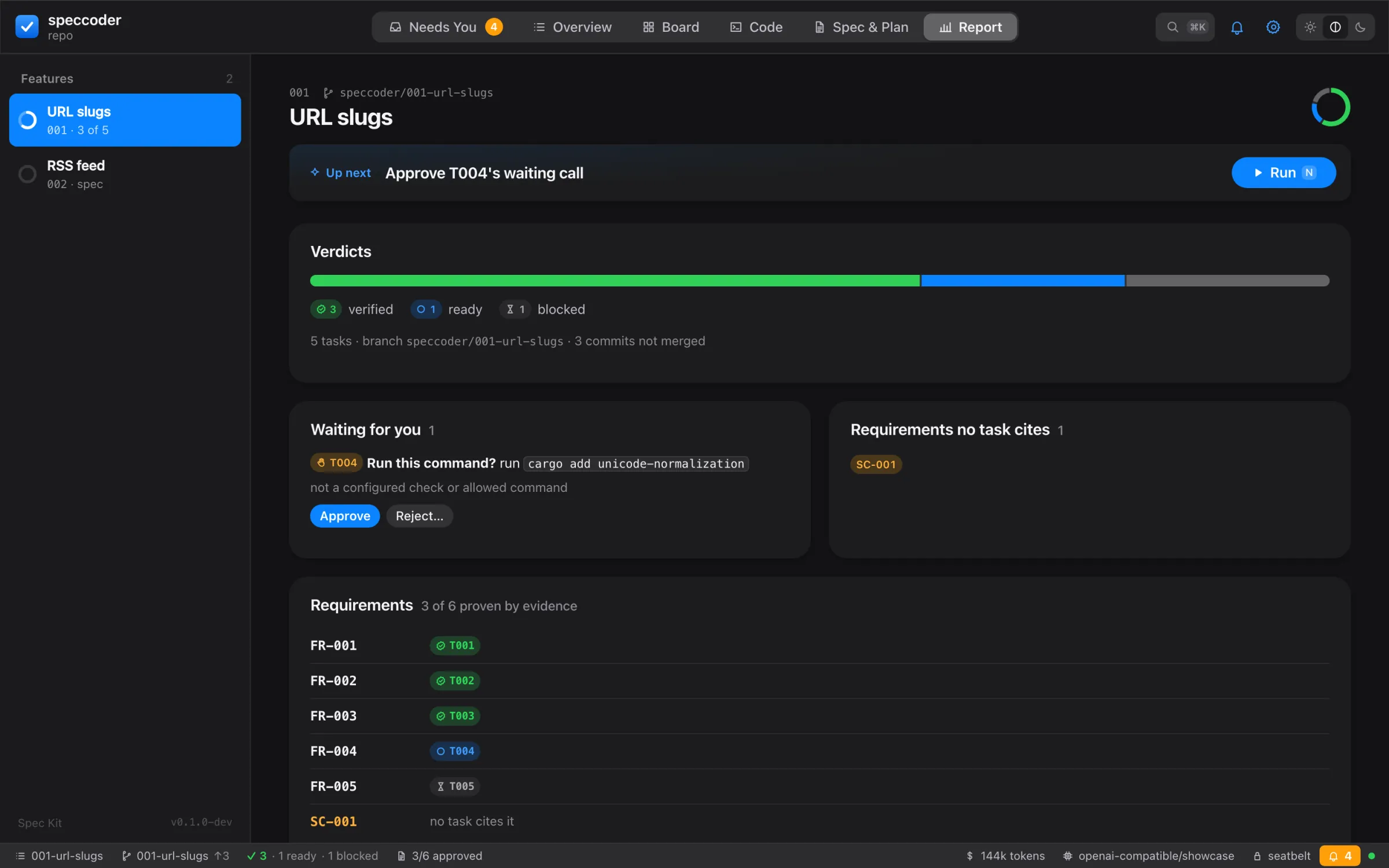Click the speccoder checkmark logo icon
Image resolution: width=1389 pixels, height=868 pixels.
(27, 27)
